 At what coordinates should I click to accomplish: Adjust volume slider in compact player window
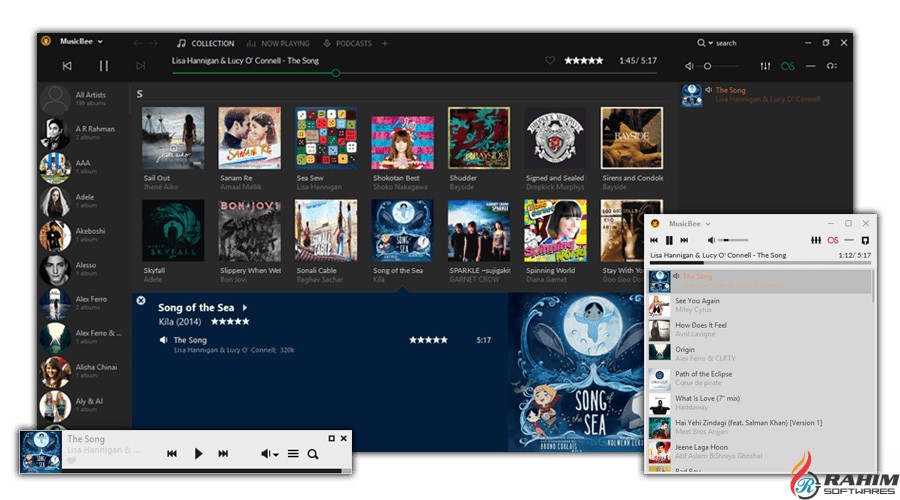[732, 240]
